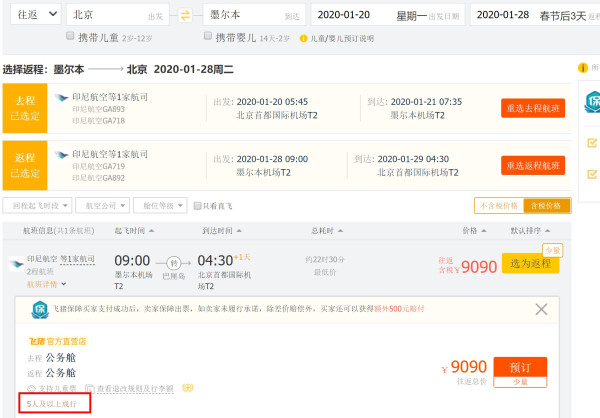The height and width of the screenshot is (418, 600).
Task: Apply the 默认排序 sort order
Action: point(530,231)
